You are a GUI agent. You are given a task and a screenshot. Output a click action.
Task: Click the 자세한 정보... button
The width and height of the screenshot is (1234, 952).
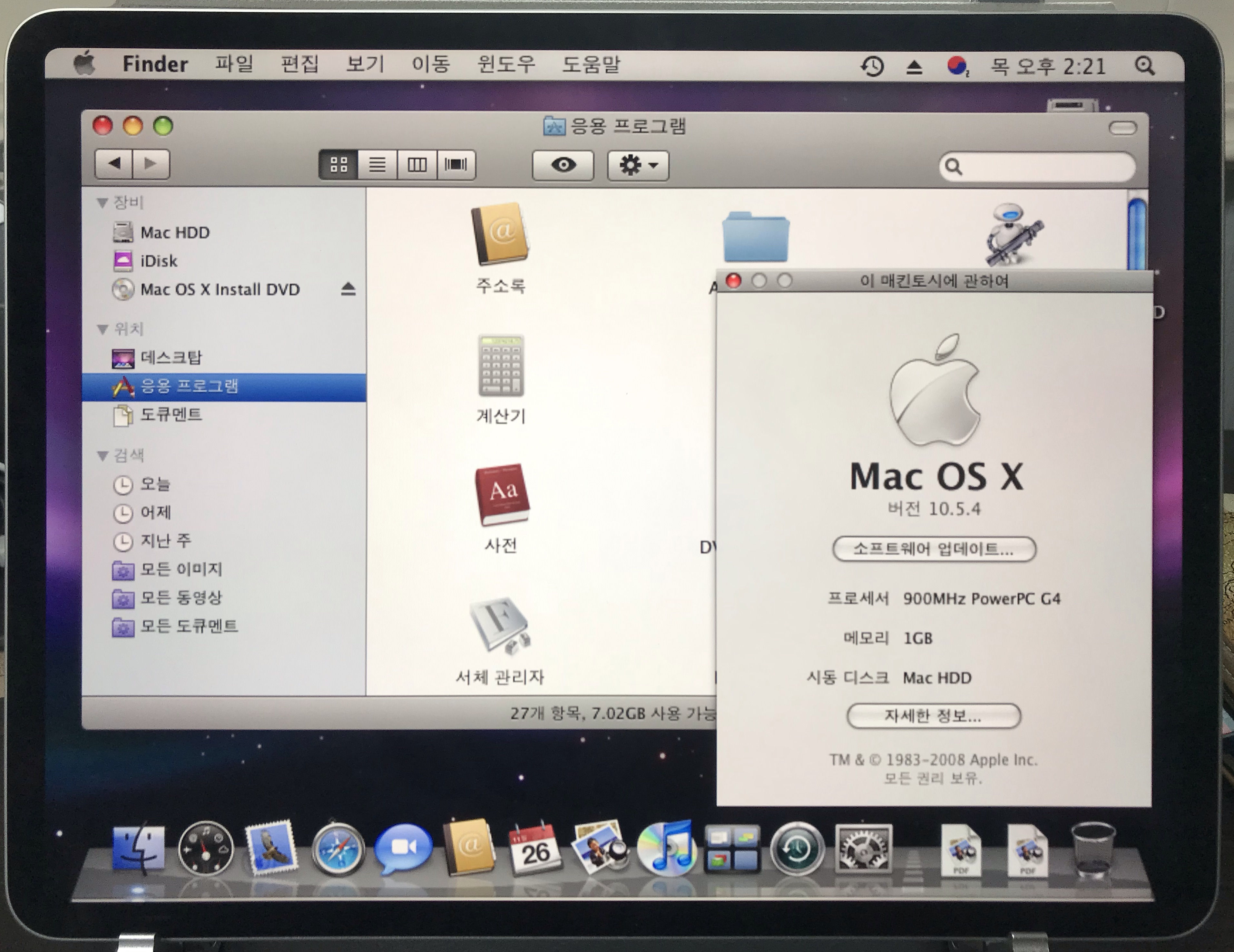pyautogui.click(x=934, y=716)
